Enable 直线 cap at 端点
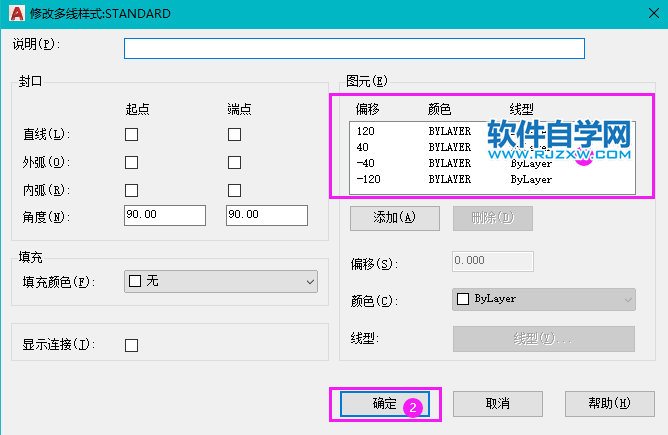 [234, 135]
